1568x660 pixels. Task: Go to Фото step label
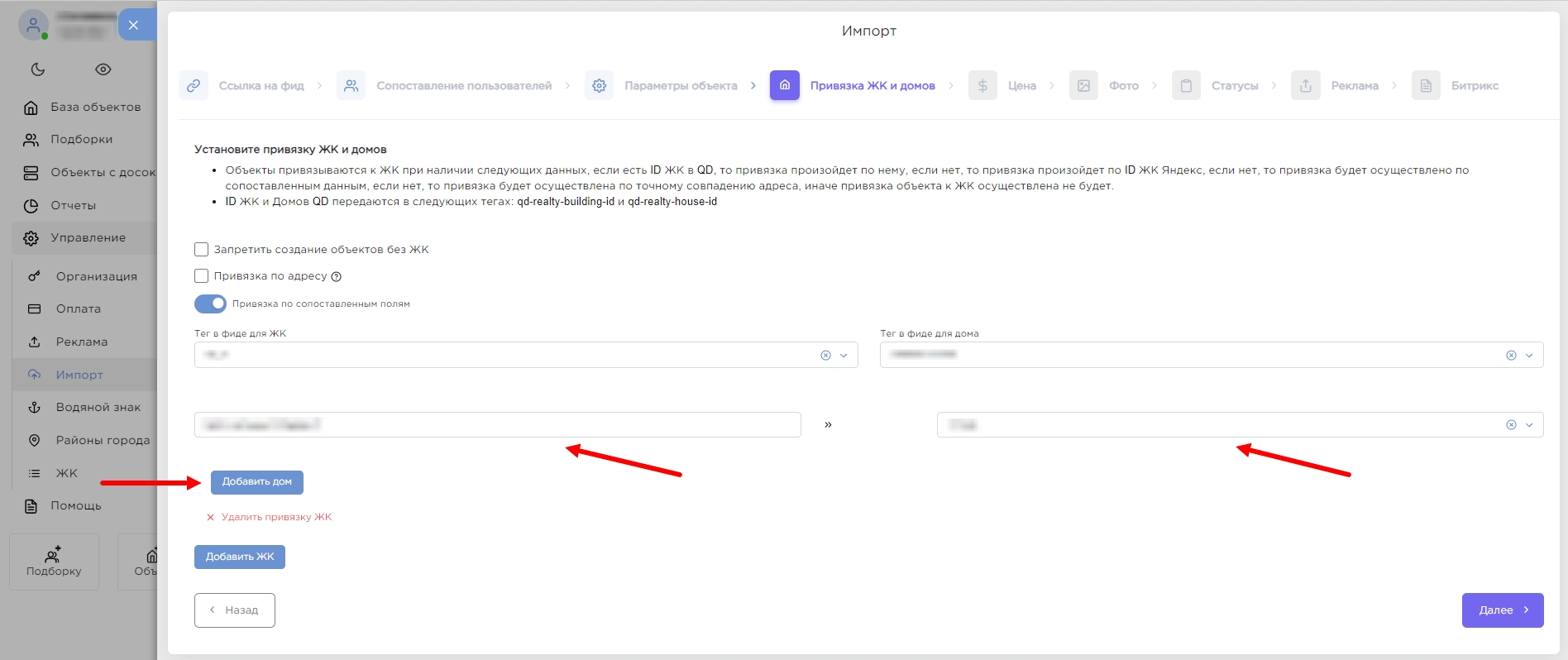pos(1124,85)
